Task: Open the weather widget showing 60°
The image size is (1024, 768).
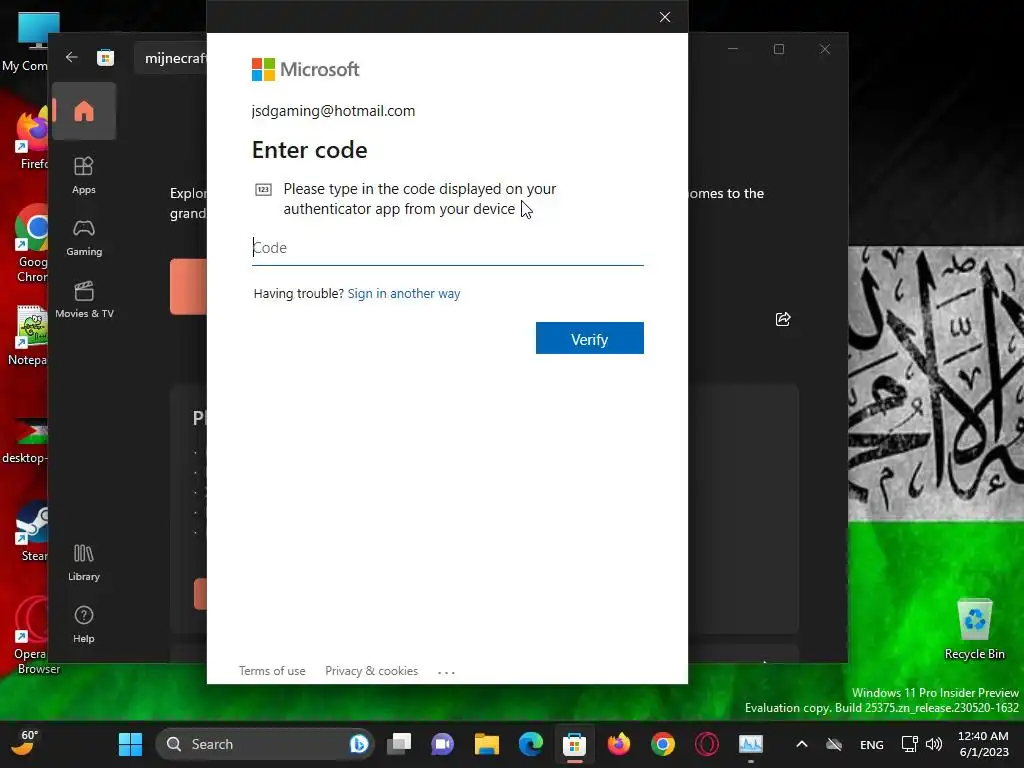Action: 25,743
